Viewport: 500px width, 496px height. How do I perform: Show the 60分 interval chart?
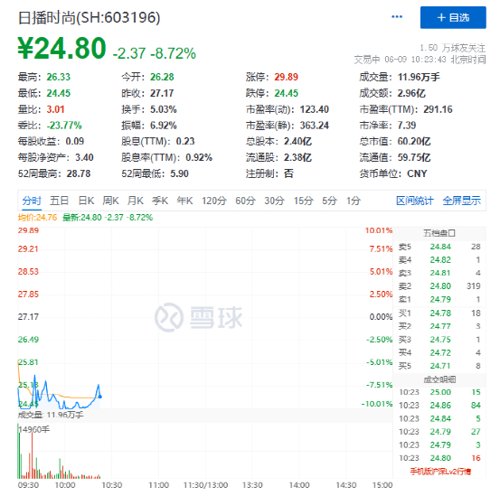click(x=245, y=201)
